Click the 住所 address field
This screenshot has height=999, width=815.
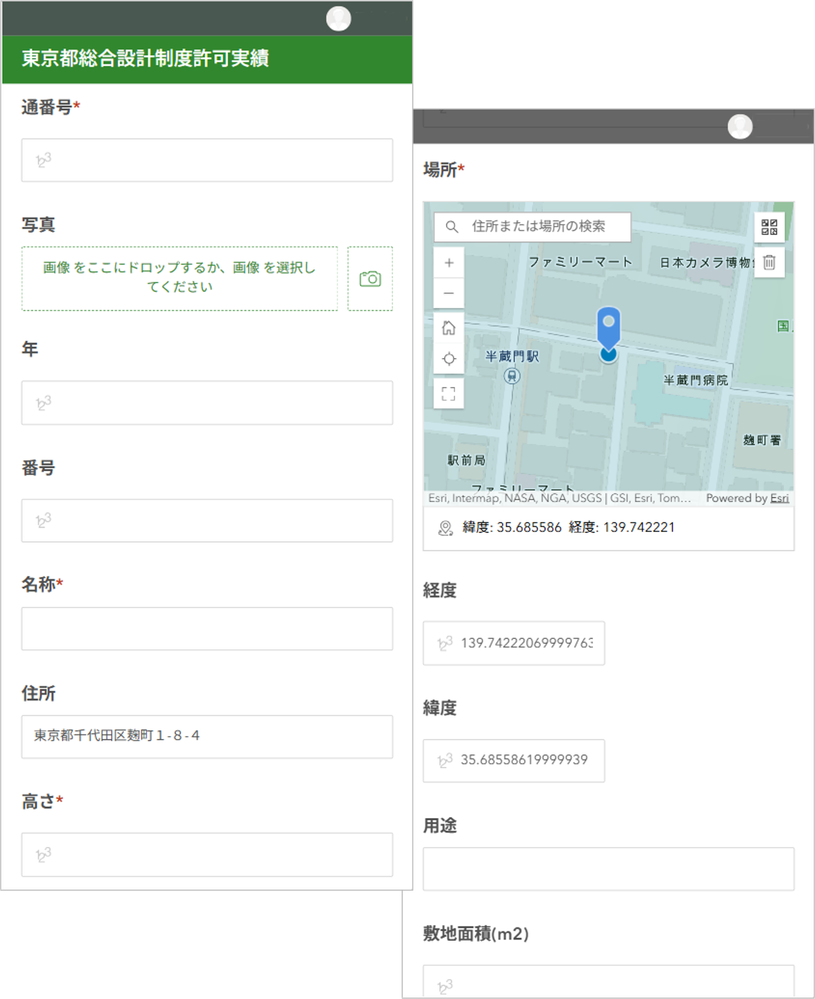click(x=207, y=737)
